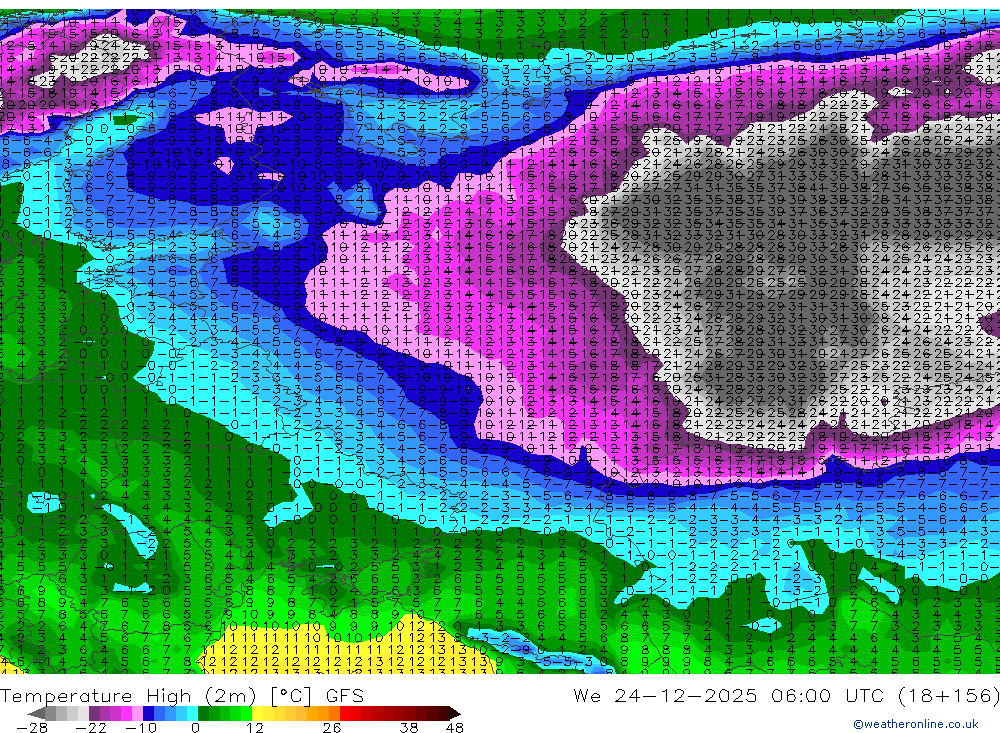The width and height of the screenshot is (1000, 733).
Task: Pick the bright red swatch right of 26
Action: 346,714
